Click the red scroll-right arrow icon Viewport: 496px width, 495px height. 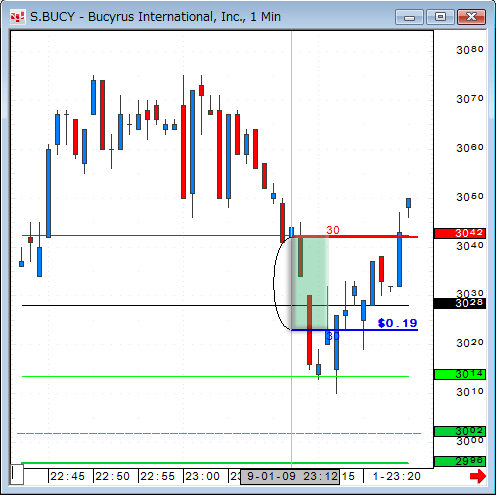pos(478,476)
